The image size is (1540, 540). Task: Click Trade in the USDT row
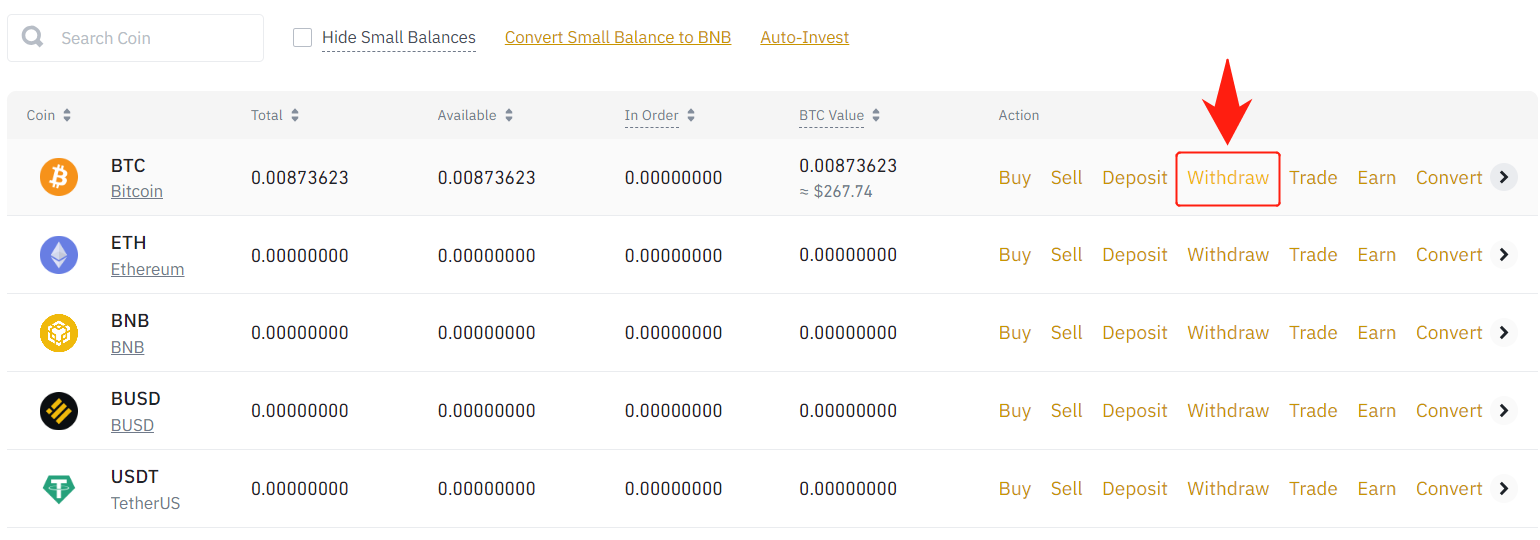[x=1313, y=489]
